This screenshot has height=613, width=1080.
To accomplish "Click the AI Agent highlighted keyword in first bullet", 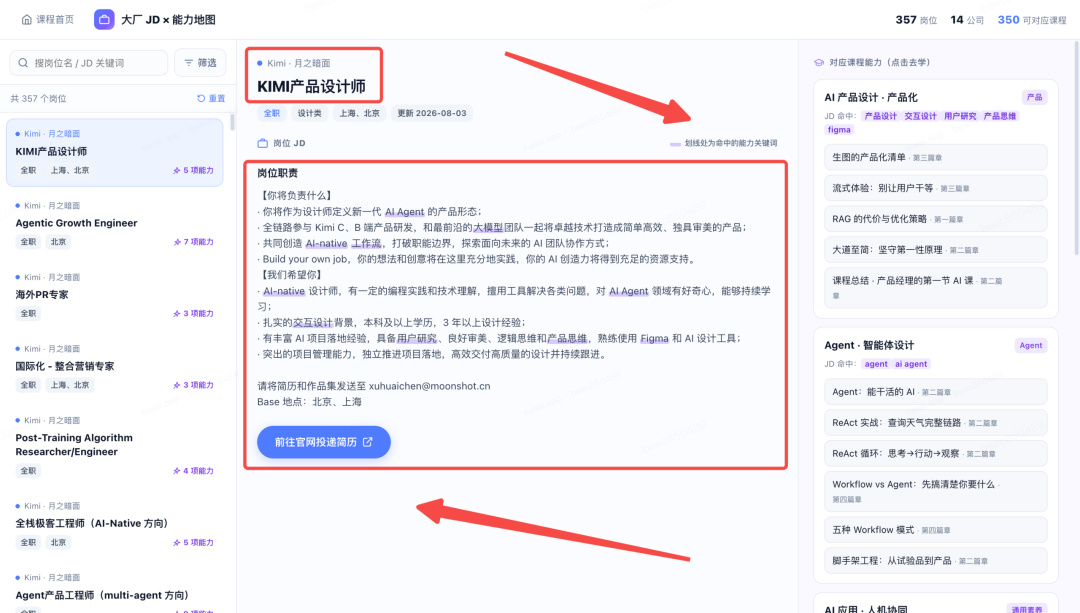I will coord(404,211).
